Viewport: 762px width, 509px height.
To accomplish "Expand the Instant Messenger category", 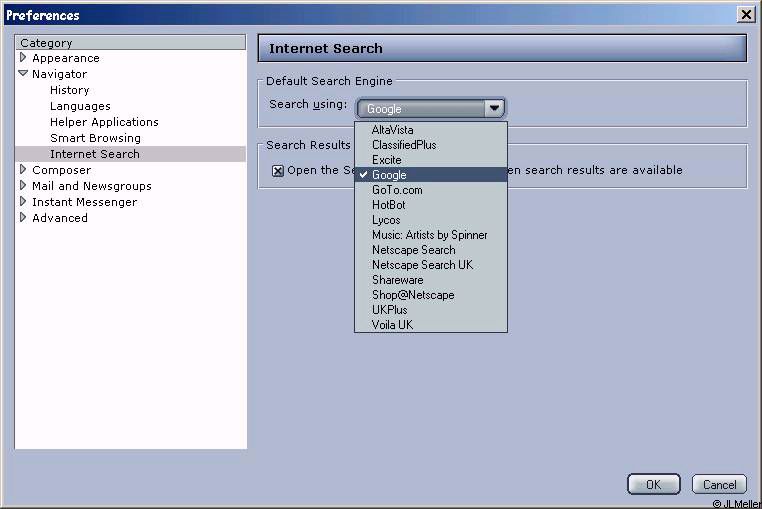I will click(23, 201).
